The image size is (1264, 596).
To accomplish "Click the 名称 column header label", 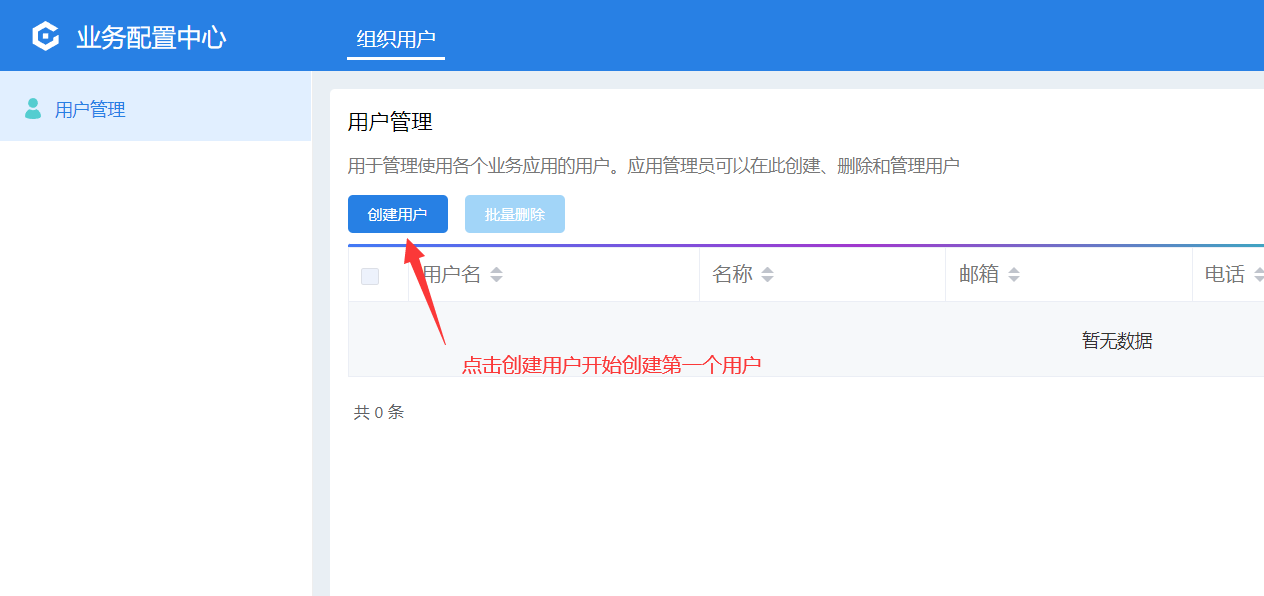I will pyautogui.click(x=732, y=275).
